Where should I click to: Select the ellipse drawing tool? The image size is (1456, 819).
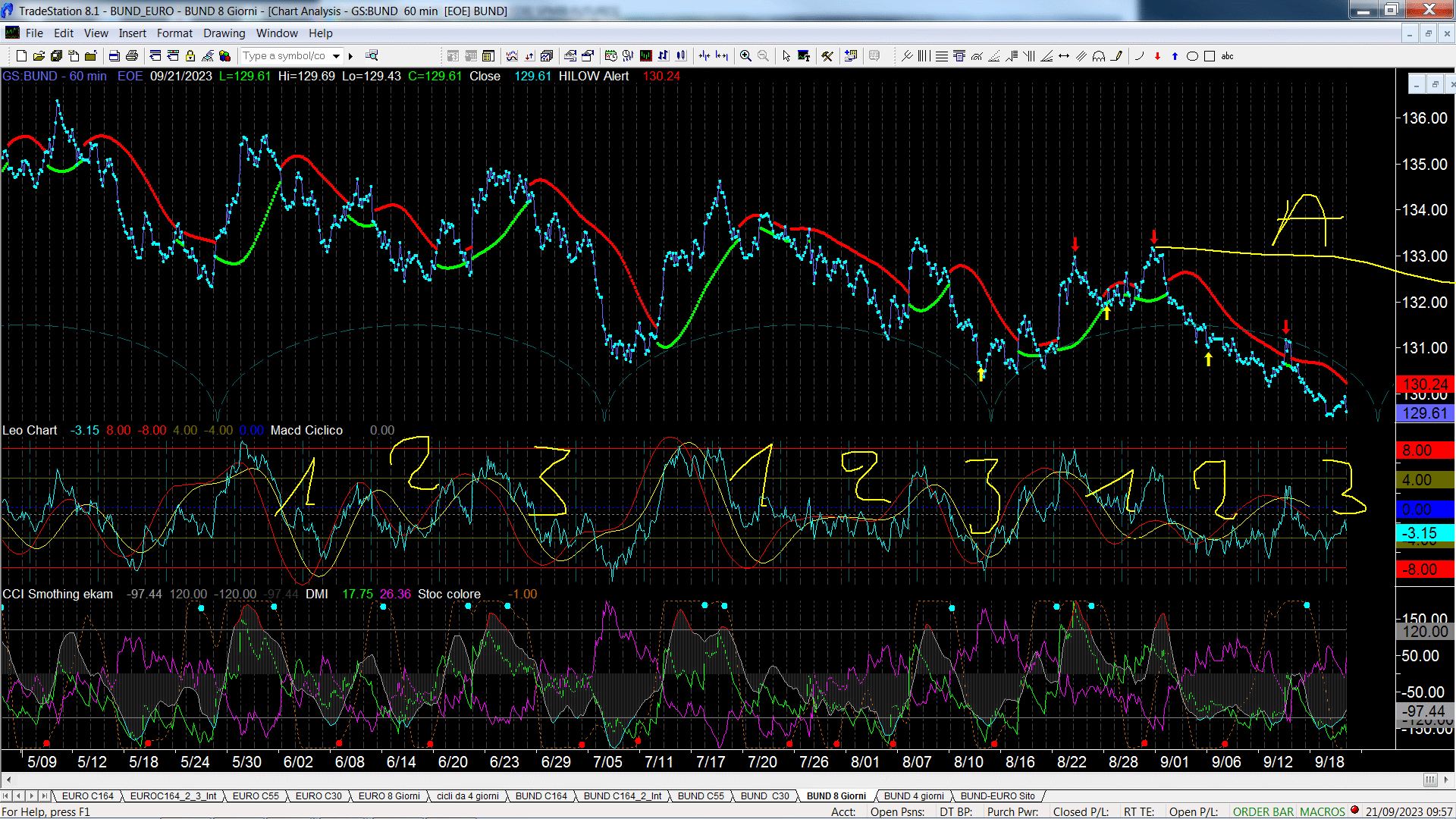coord(1192,56)
